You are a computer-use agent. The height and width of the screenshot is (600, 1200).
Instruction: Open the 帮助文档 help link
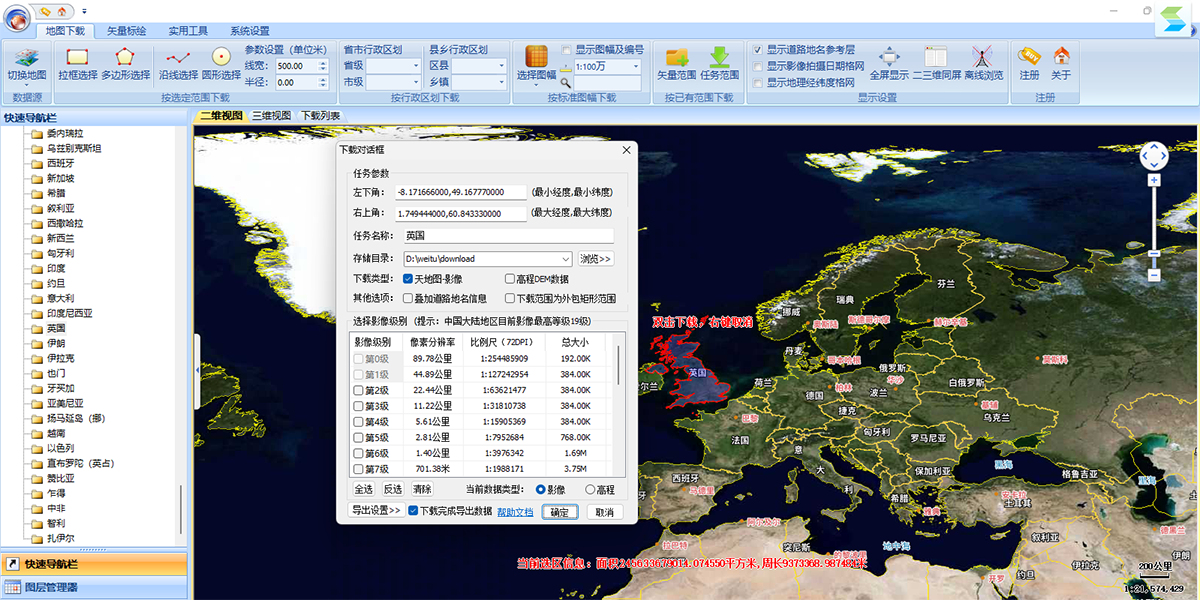pyautogui.click(x=515, y=512)
